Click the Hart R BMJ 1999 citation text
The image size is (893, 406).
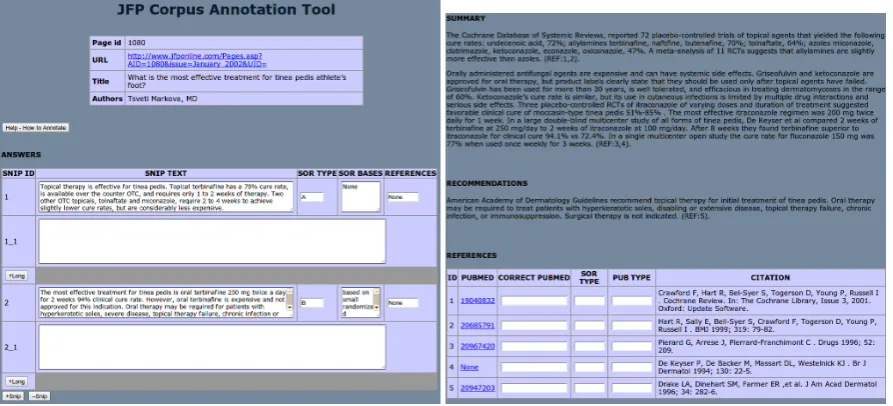coord(767,326)
